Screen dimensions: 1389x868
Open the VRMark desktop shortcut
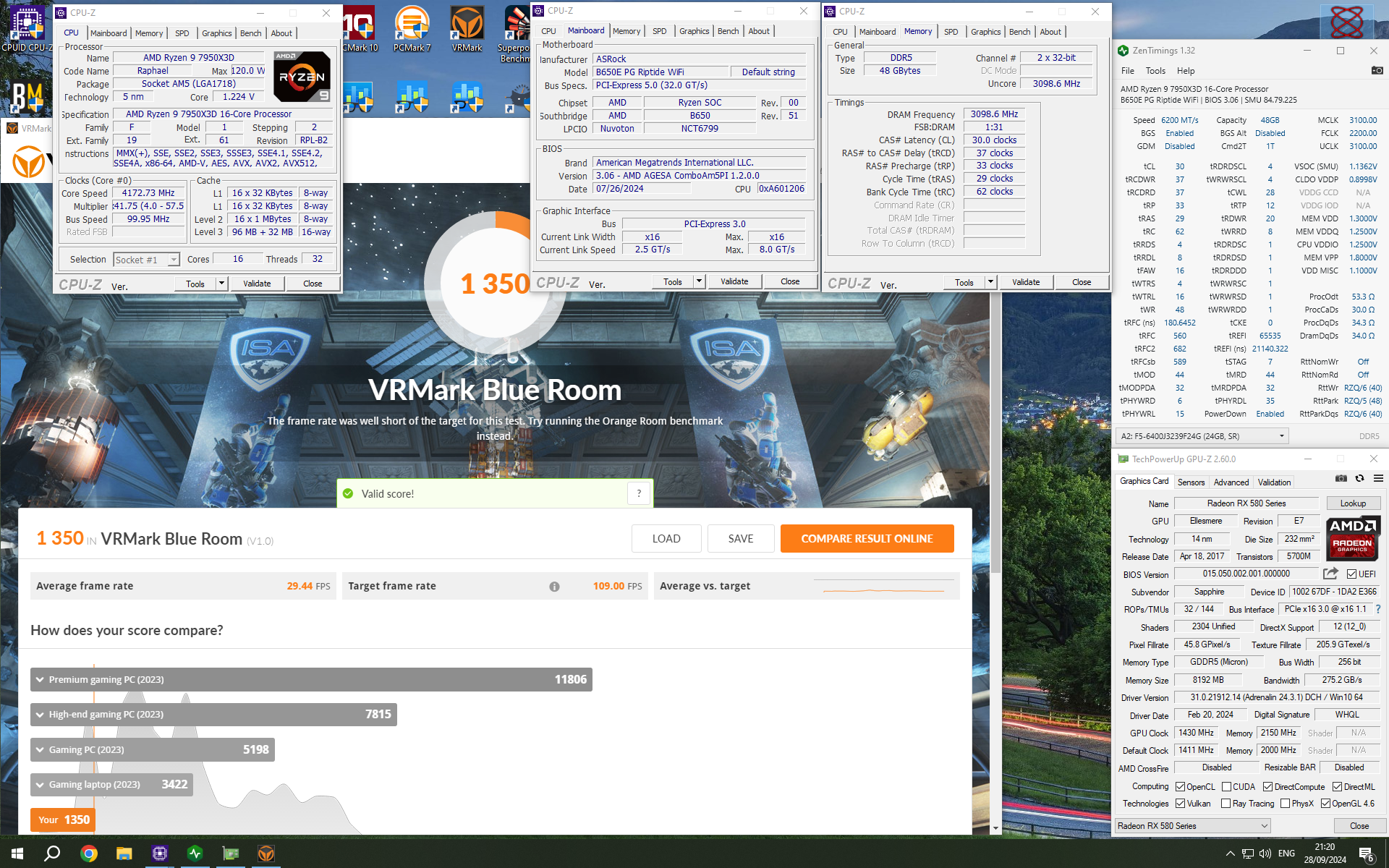[x=467, y=29]
